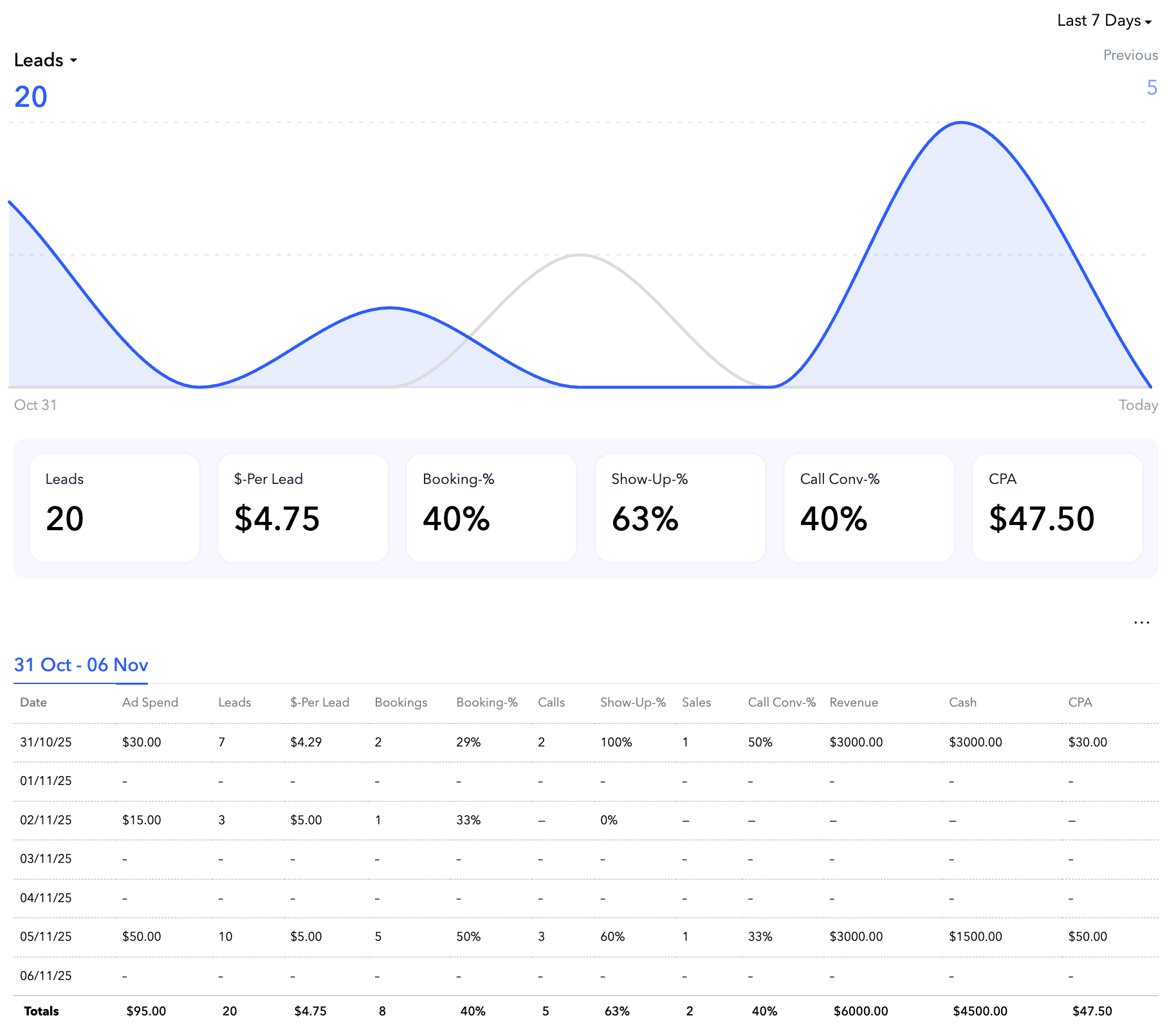Screen dimensions: 1167x1036
Task: Expand the Leads metric selector dropdown
Action: (x=45, y=60)
